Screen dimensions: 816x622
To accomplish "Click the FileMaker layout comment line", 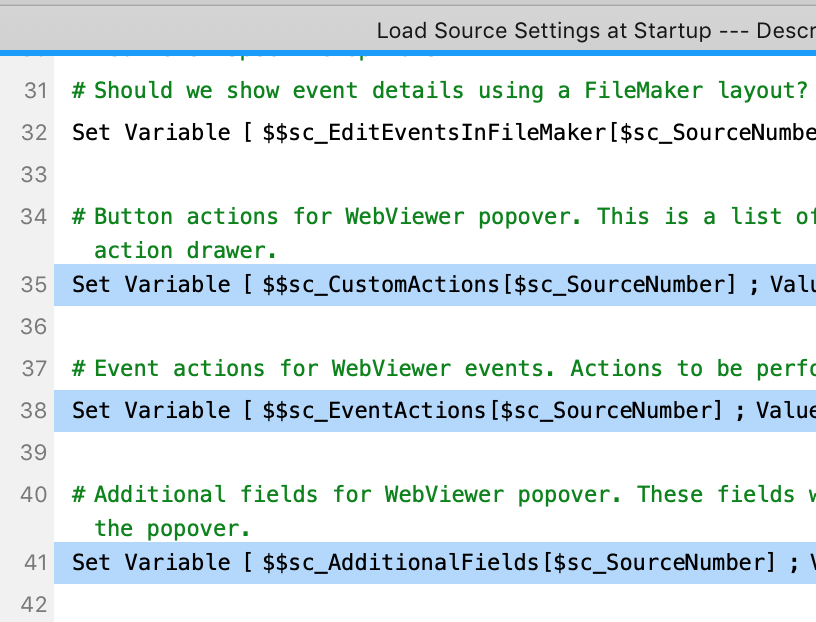I will [435, 91].
